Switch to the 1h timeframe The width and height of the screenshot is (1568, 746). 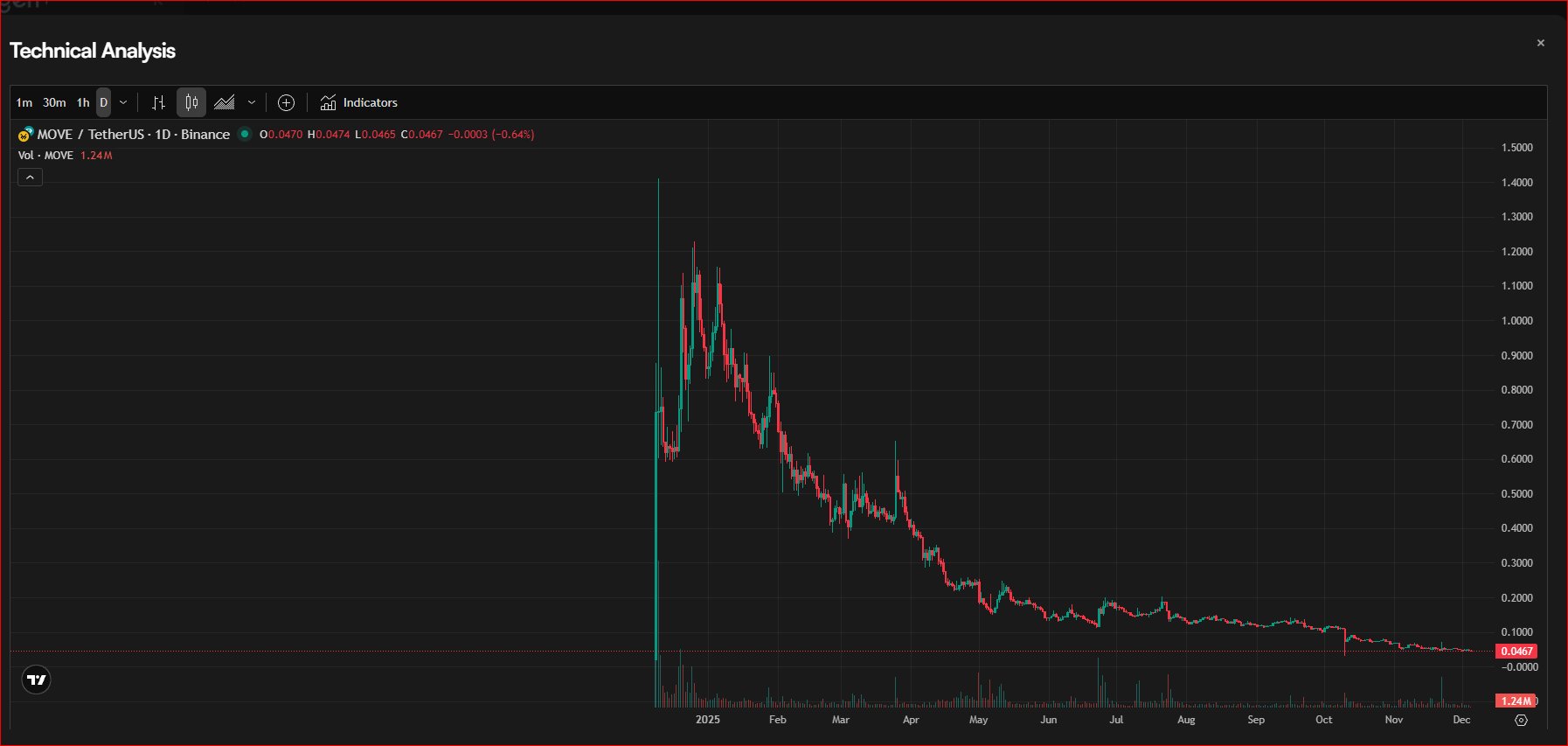pos(83,102)
